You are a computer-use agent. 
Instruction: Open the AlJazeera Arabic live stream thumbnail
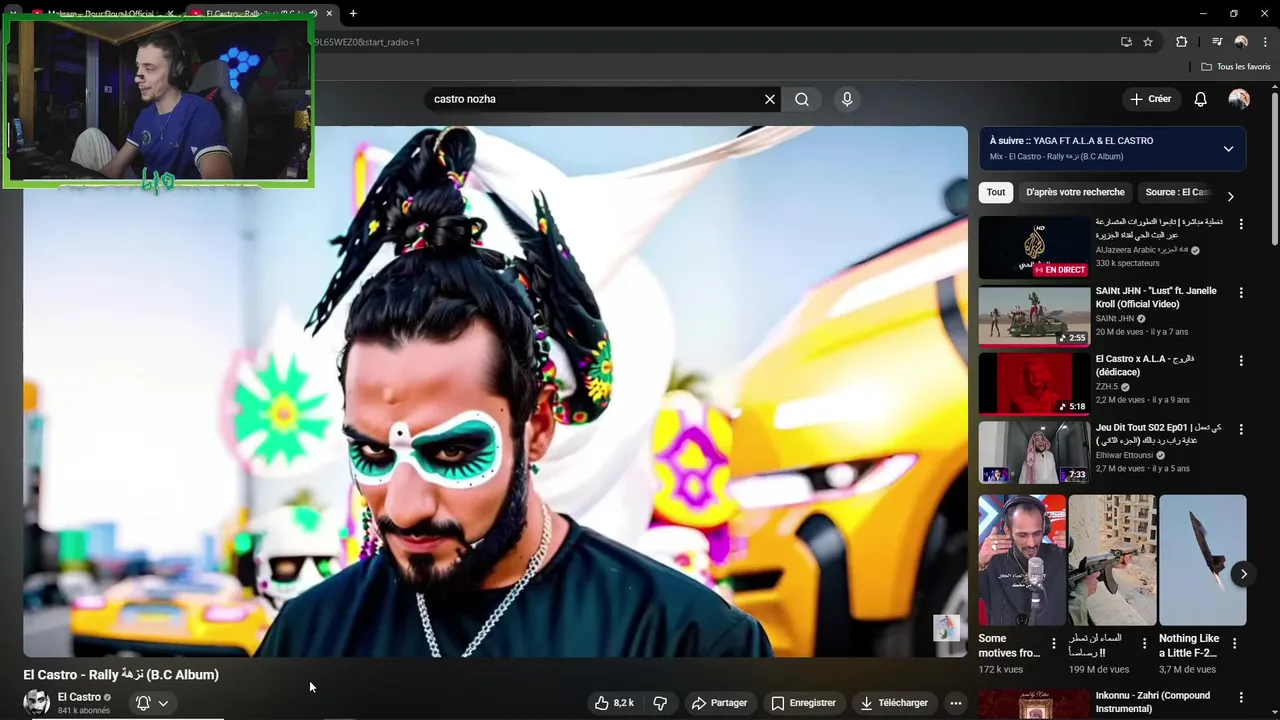(x=1034, y=247)
